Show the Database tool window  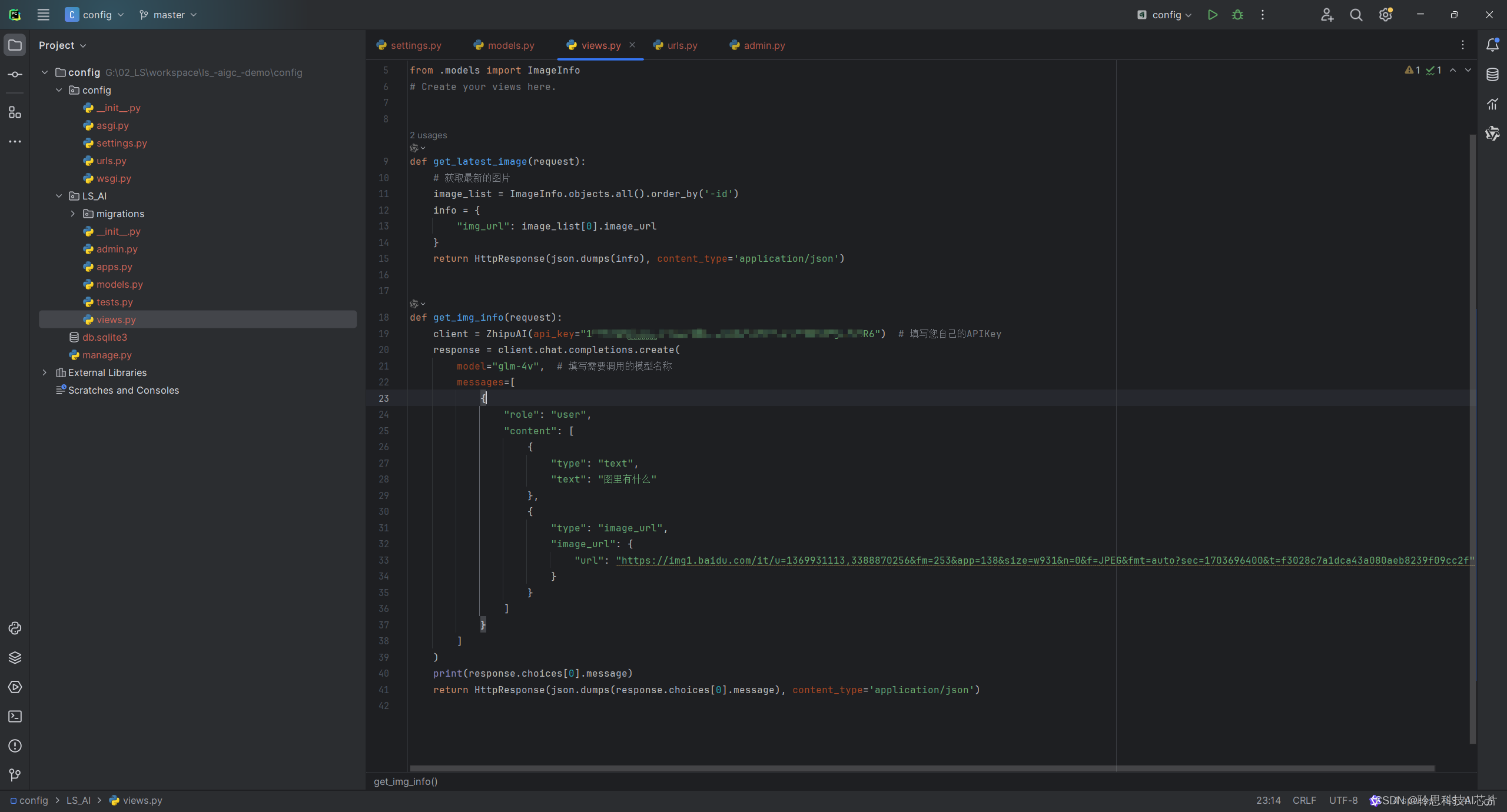pos(1492,75)
